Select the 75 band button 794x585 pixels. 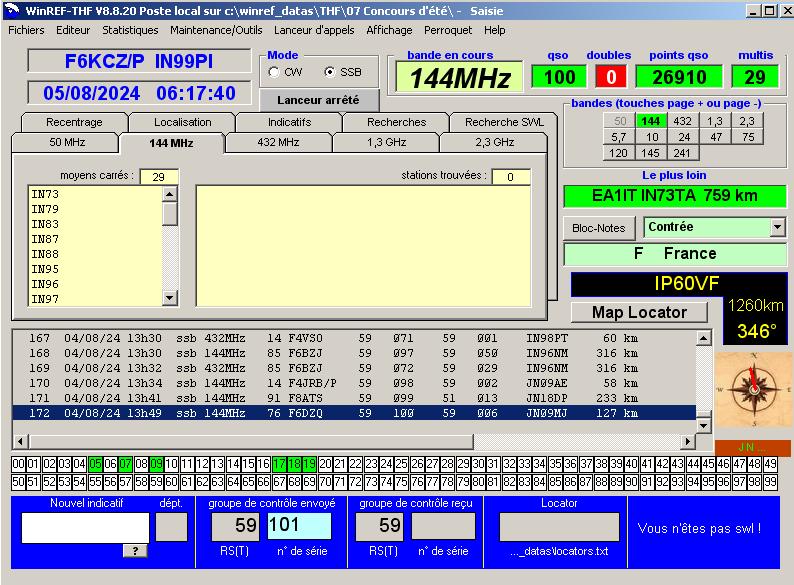pyautogui.click(x=748, y=137)
